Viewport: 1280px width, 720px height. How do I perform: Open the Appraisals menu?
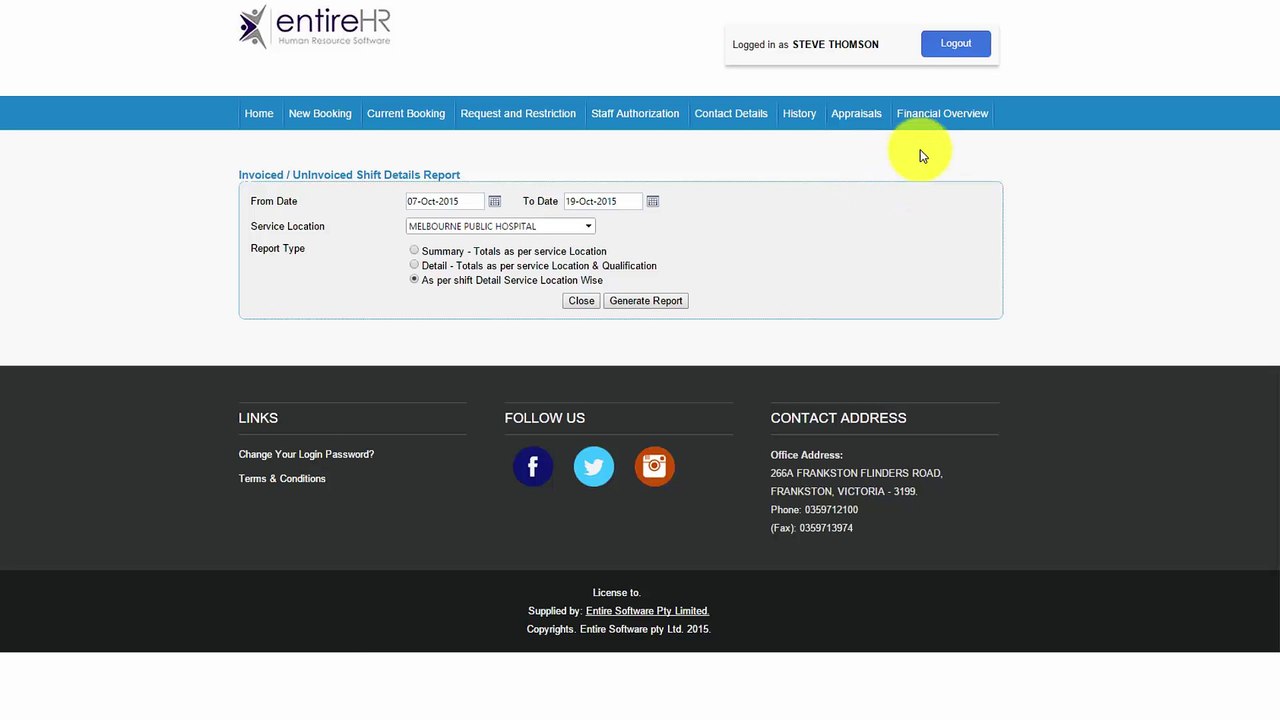click(x=856, y=113)
